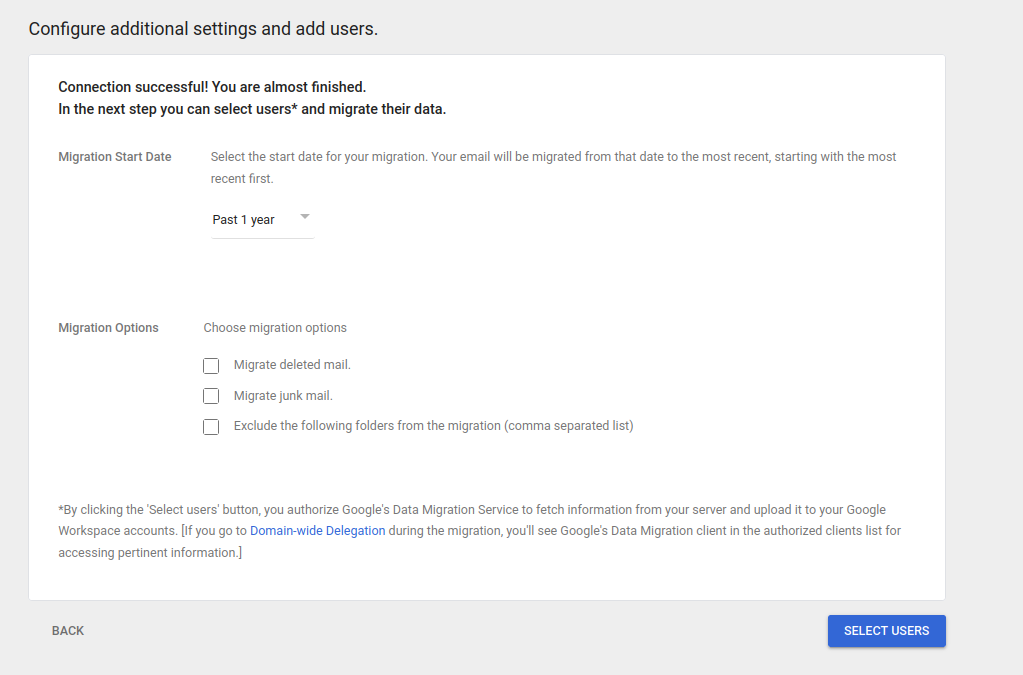Viewport: 1023px width, 675px height.
Task: Click the 'Migrate deleted mail.' label text
Action: click(x=292, y=365)
